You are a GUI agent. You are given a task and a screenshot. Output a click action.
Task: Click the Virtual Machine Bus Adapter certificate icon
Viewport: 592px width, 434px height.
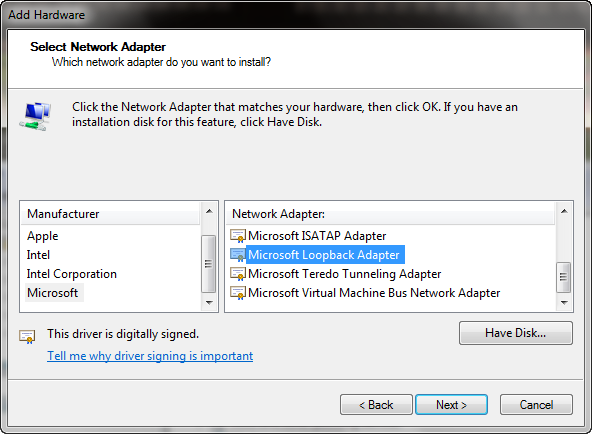[238, 293]
